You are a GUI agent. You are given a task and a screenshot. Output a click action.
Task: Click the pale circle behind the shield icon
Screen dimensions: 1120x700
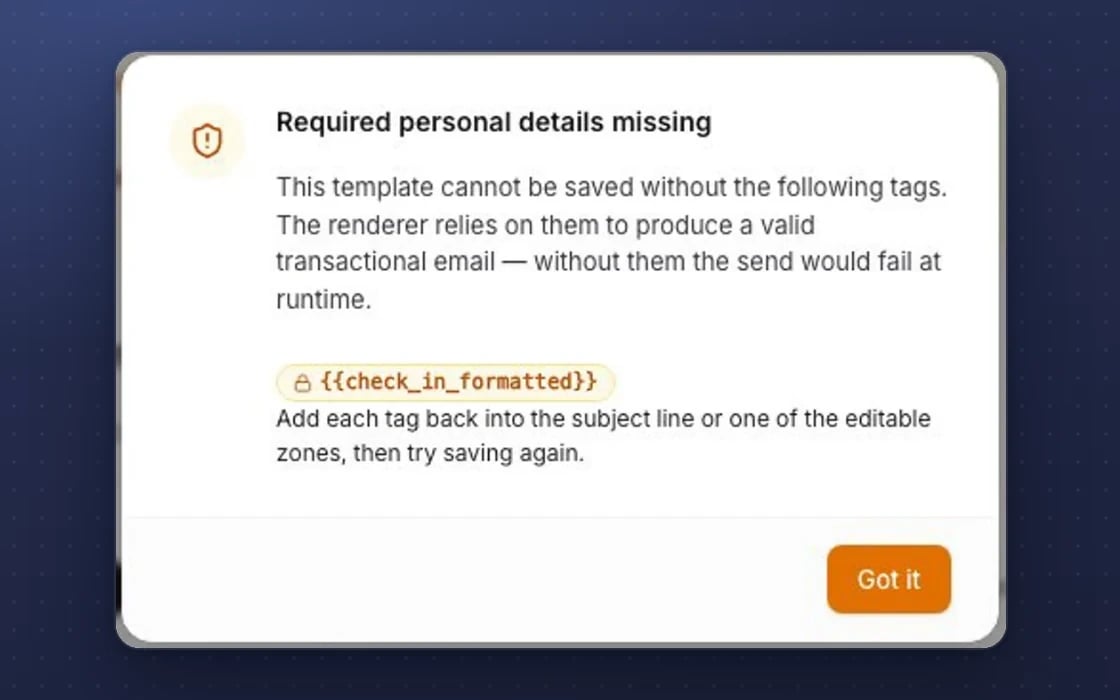click(x=207, y=140)
